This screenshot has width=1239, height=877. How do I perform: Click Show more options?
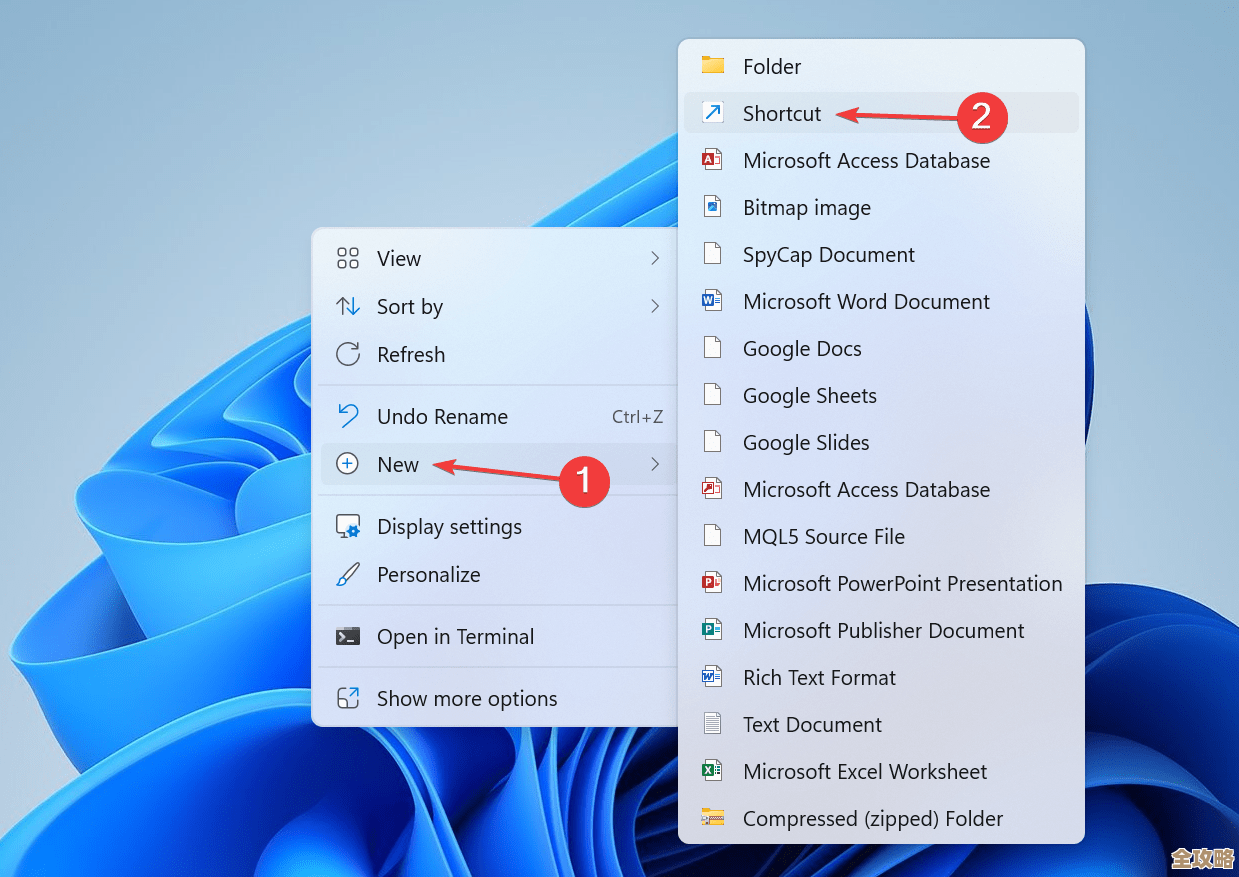click(466, 698)
